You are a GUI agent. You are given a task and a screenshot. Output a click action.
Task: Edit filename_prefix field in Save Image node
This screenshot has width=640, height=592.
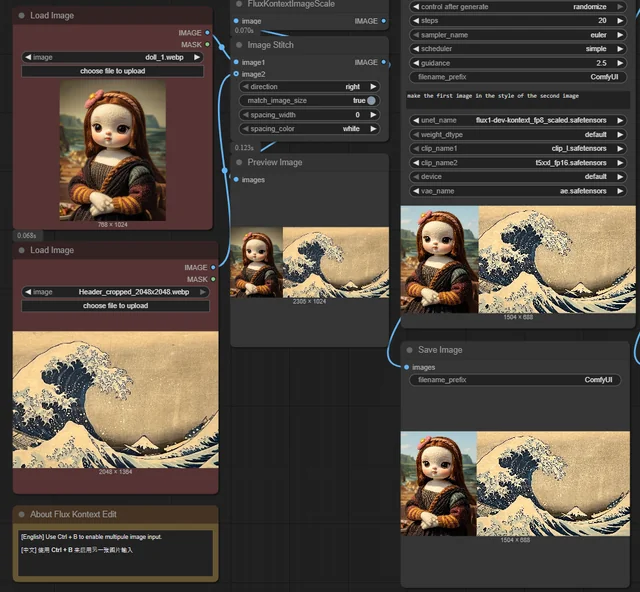pos(515,380)
